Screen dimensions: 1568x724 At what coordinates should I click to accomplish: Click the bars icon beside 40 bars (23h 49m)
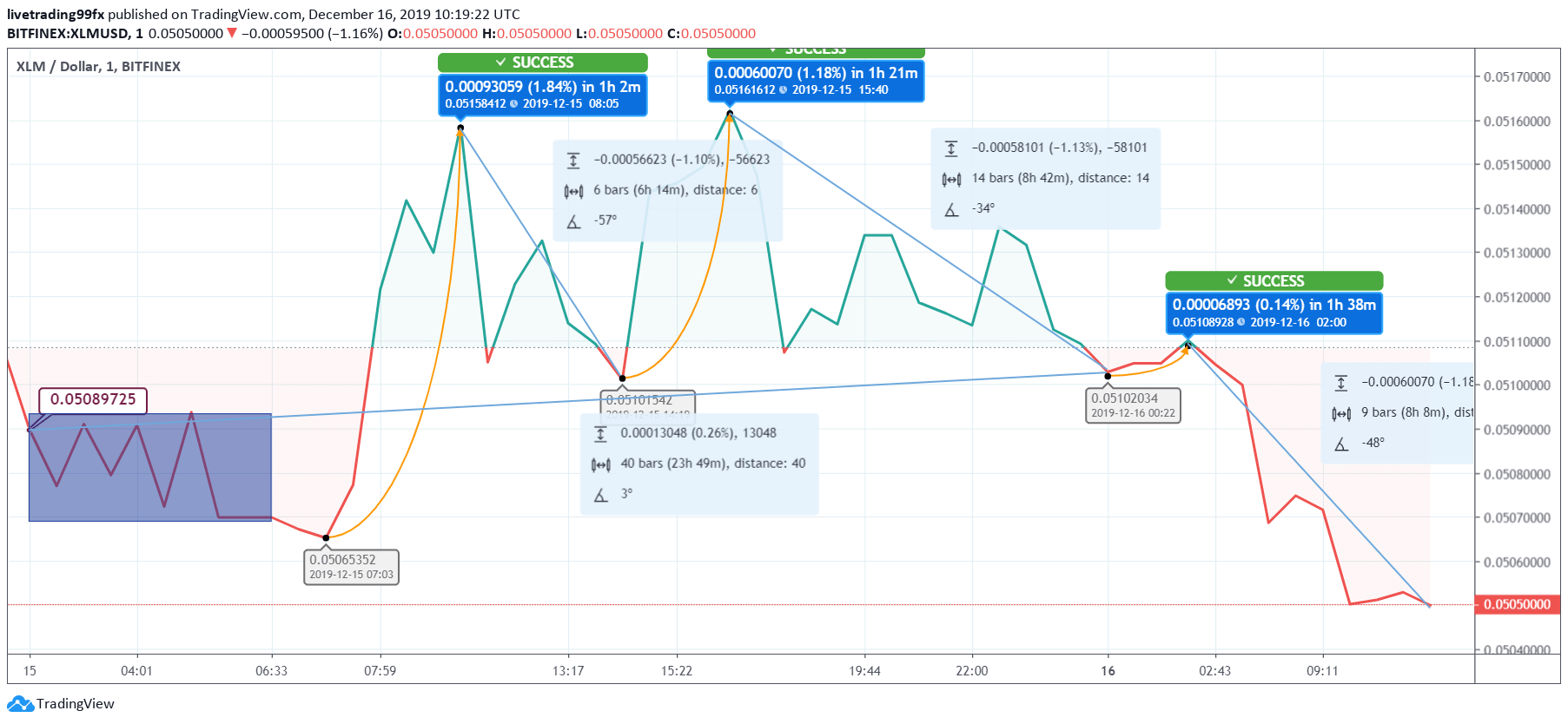600,464
